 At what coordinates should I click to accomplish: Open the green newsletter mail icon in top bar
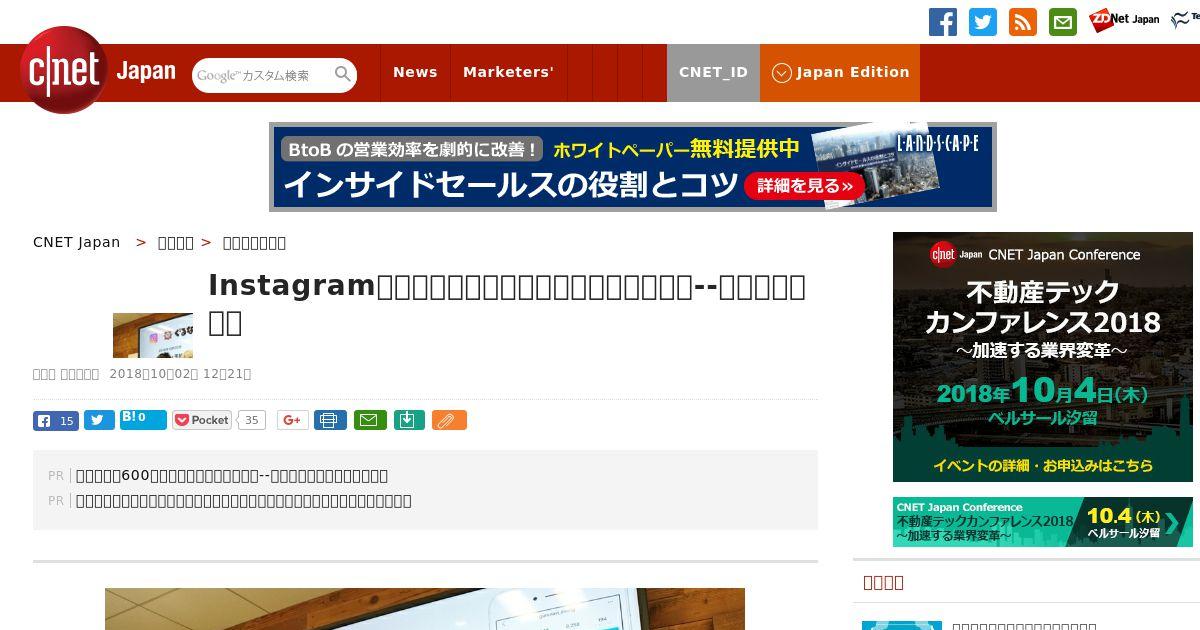[1063, 22]
